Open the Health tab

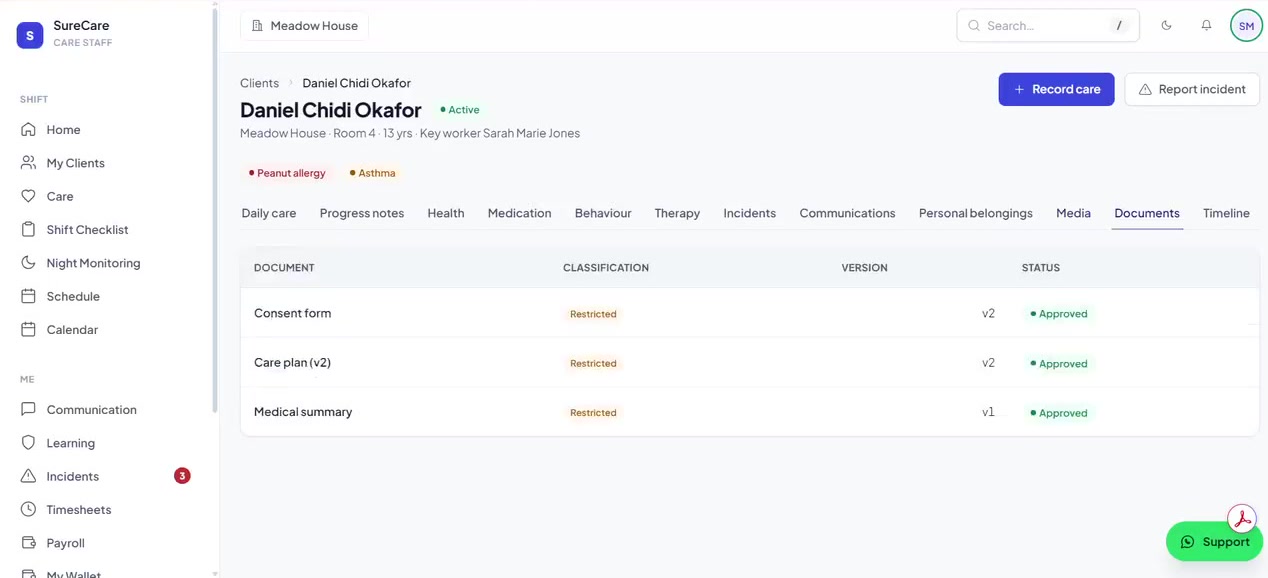click(x=446, y=213)
